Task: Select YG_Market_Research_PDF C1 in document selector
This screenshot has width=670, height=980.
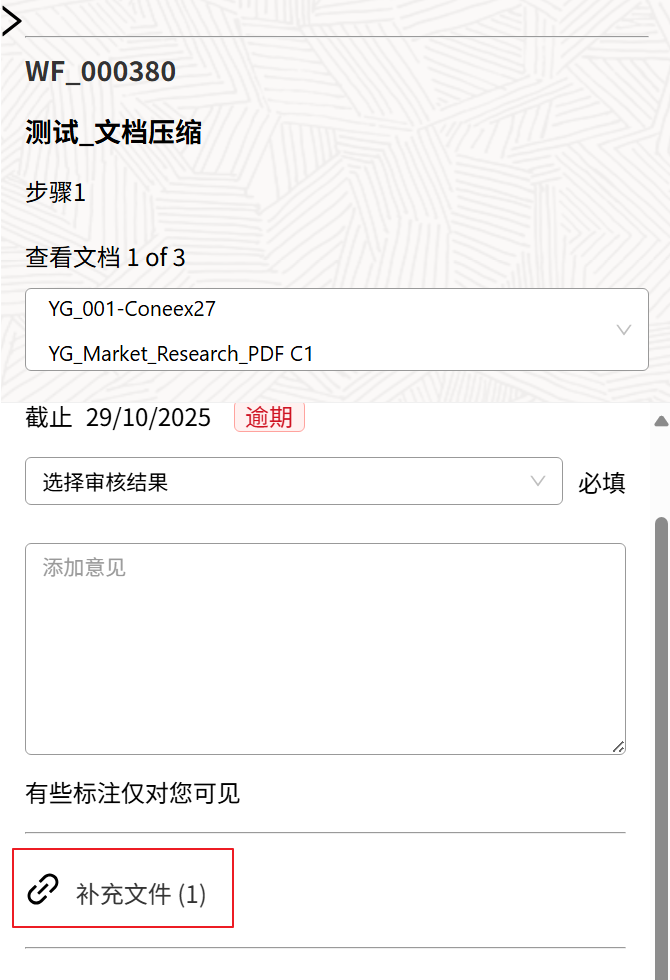Action: [181, 353]
